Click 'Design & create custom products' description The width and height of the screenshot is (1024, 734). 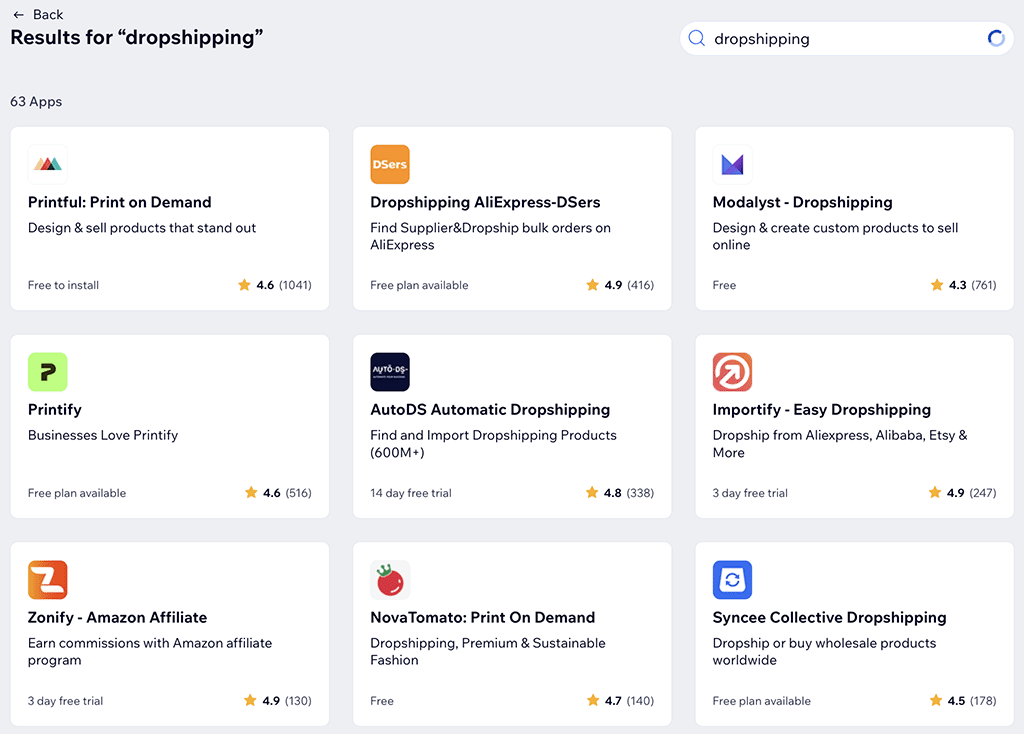pos(835,236)
